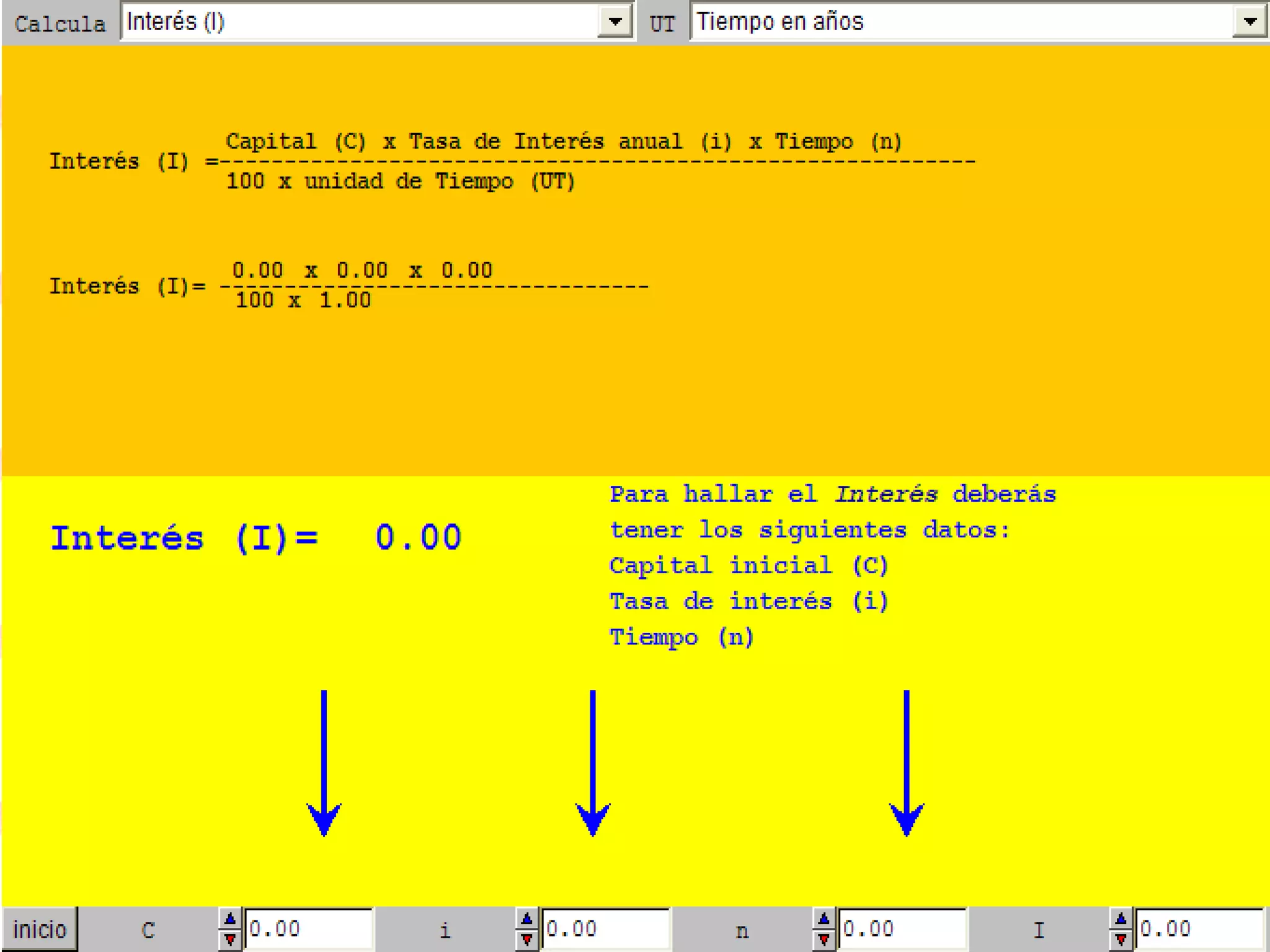Click the n time input field

point(902,928)
